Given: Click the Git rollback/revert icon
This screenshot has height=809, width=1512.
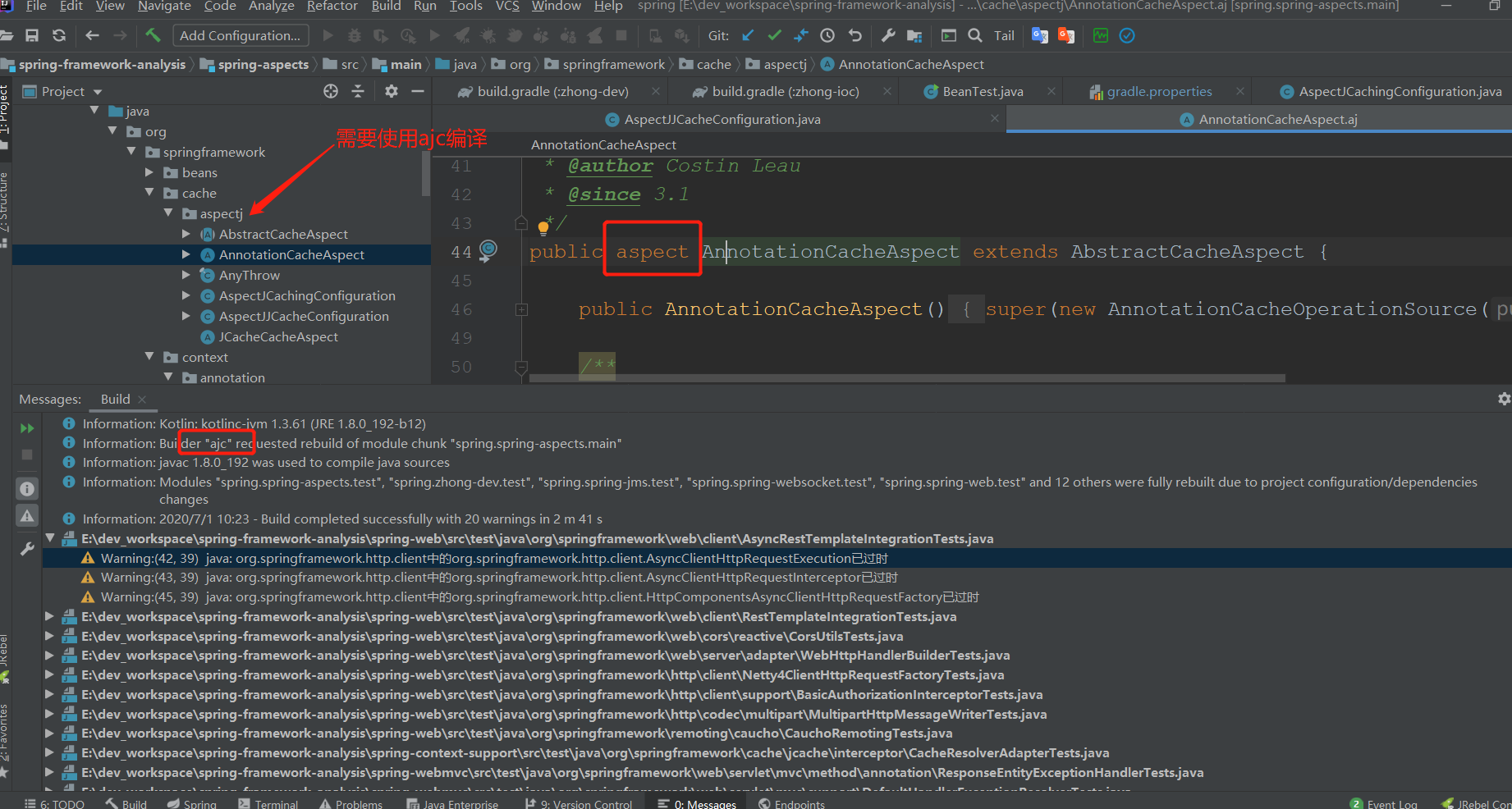Looking at the screenshot, I should tap(855, 35).
